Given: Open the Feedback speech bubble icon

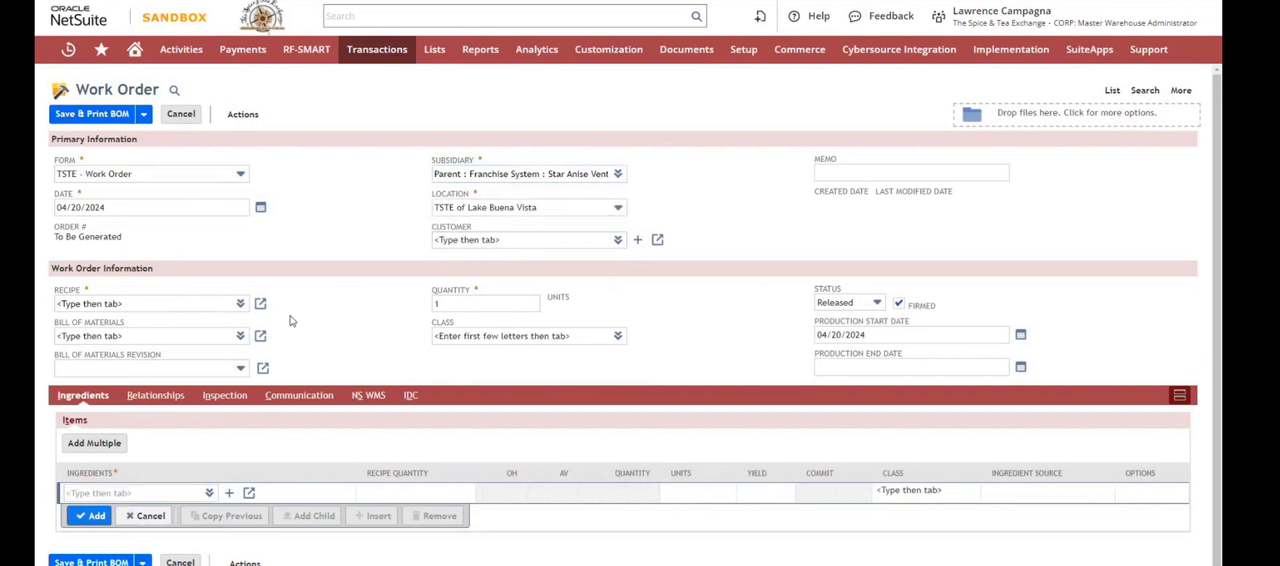Looking at the screenshot, I should 855,16.
